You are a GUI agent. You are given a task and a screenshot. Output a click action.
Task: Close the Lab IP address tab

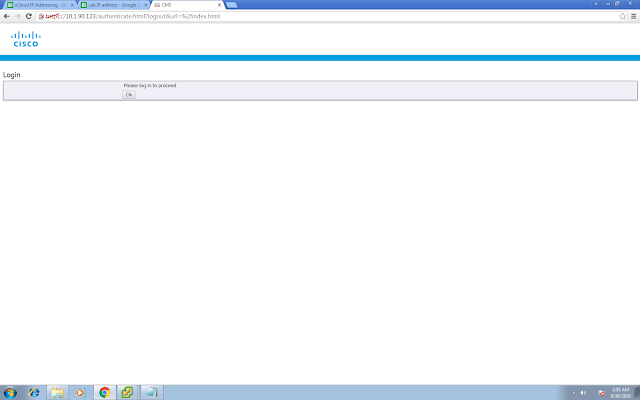pyautogui.click(x=146, y=5)
